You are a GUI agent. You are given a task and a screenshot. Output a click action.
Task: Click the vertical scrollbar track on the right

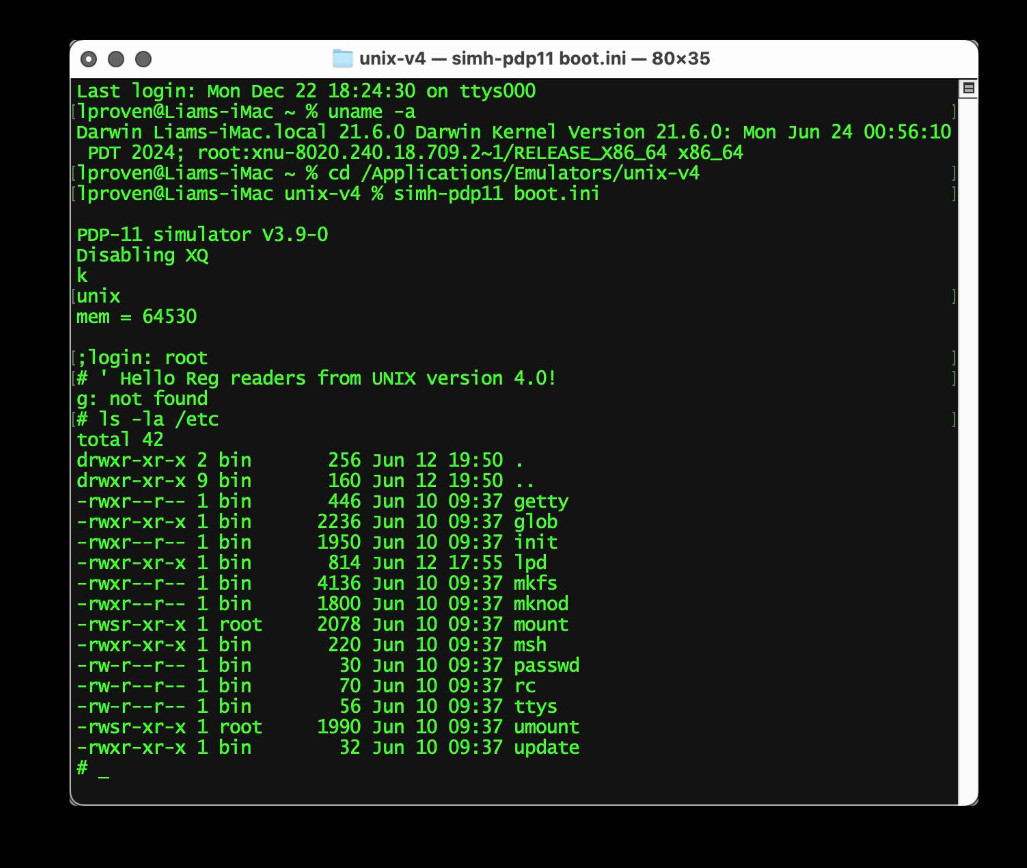(967, 450)
